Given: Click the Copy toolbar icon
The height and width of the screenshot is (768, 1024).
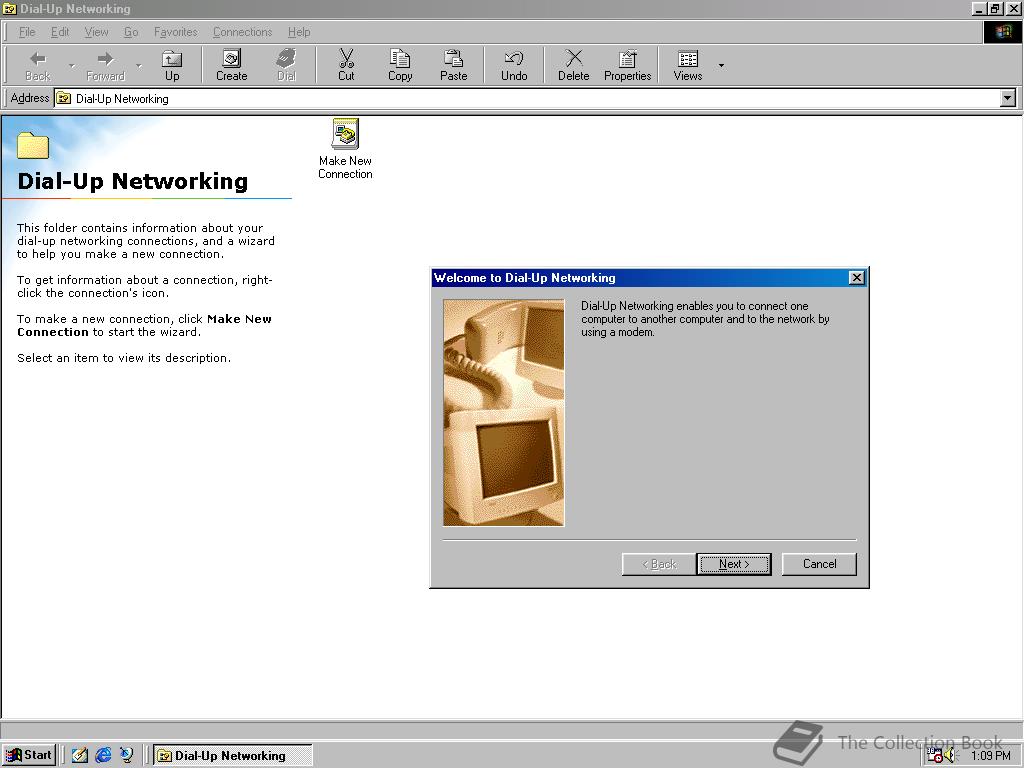Looking at the screenshot, I should pos(400,65).
